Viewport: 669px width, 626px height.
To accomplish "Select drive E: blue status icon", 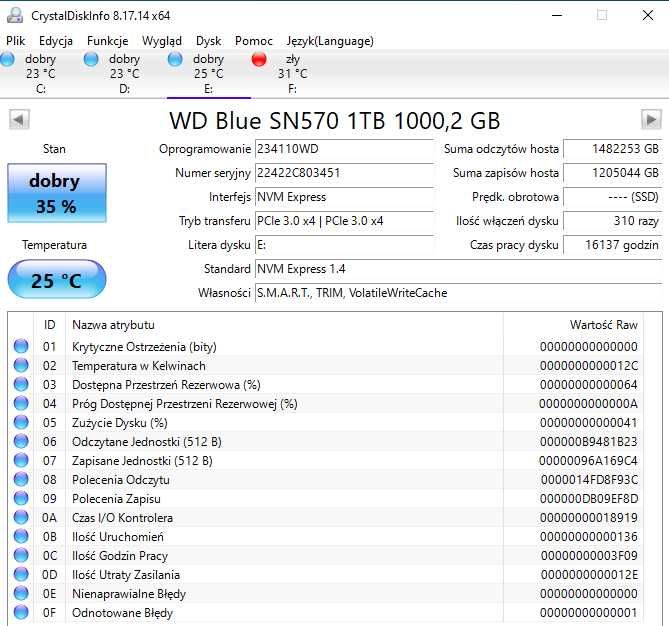I will [x=175, y=59].
